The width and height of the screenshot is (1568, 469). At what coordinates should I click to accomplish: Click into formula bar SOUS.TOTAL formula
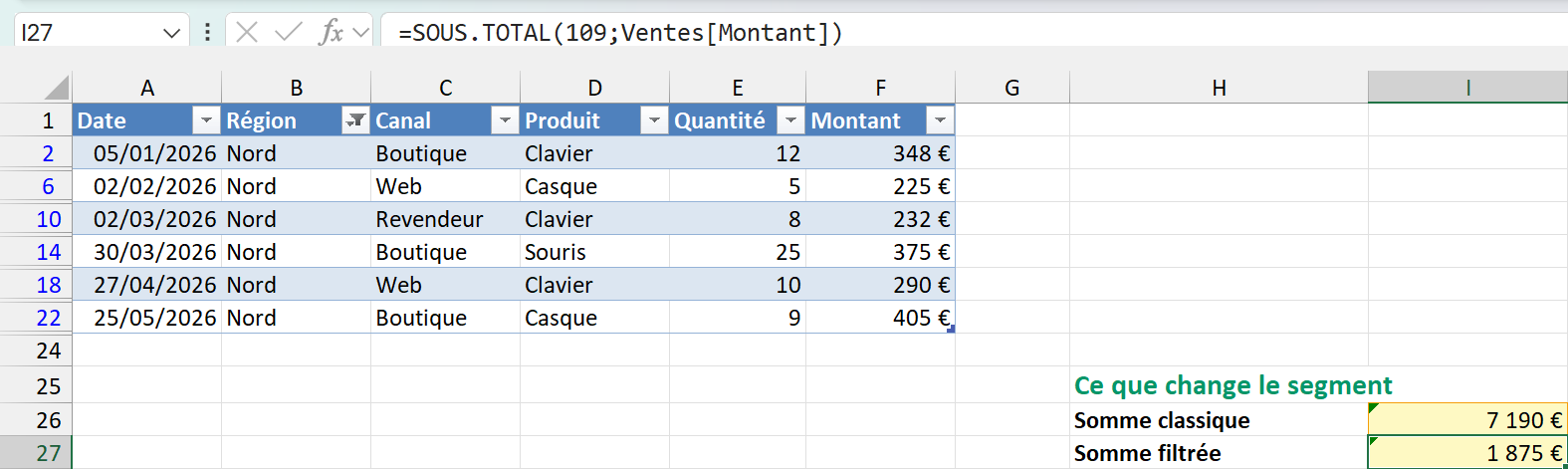coord(620,33)
